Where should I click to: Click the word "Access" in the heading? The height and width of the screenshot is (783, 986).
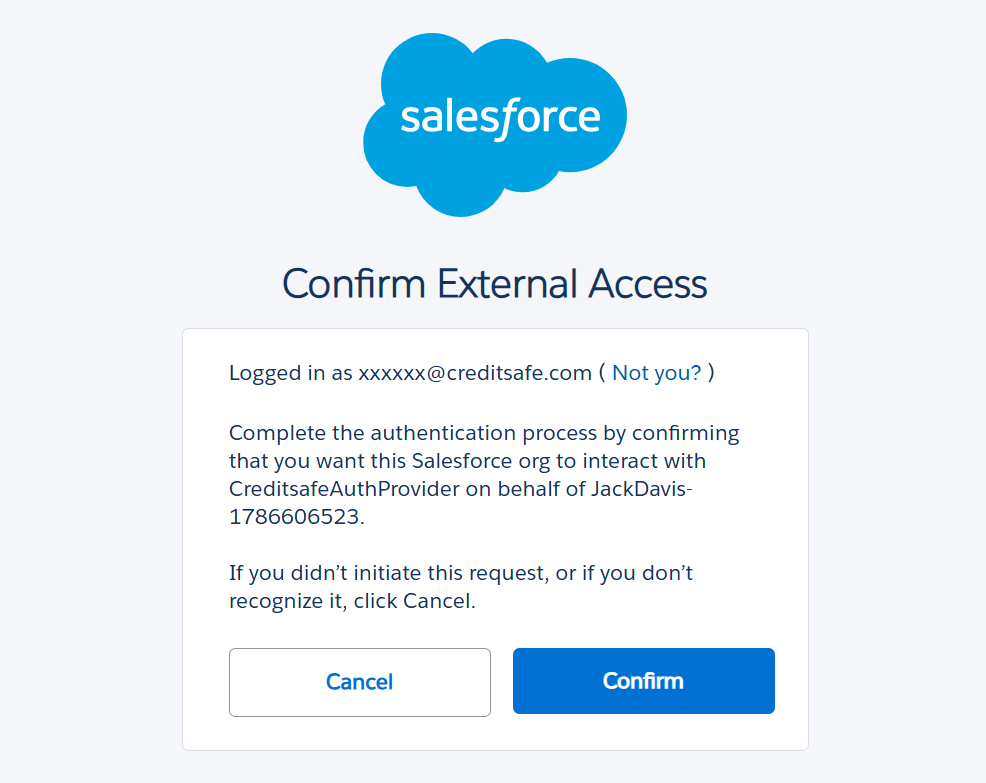648,284
